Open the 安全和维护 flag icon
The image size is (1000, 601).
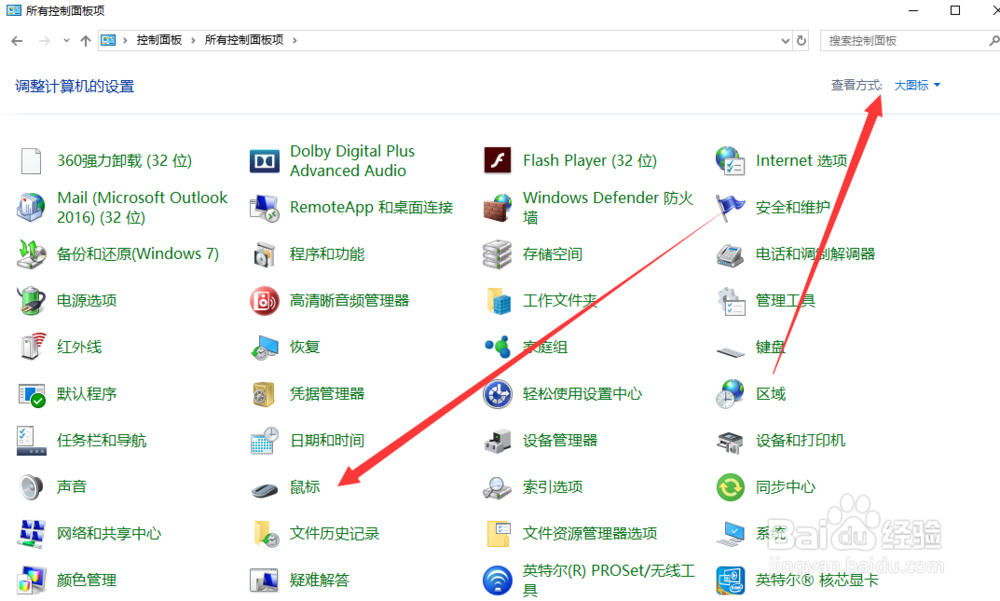[x=730, y=207]
